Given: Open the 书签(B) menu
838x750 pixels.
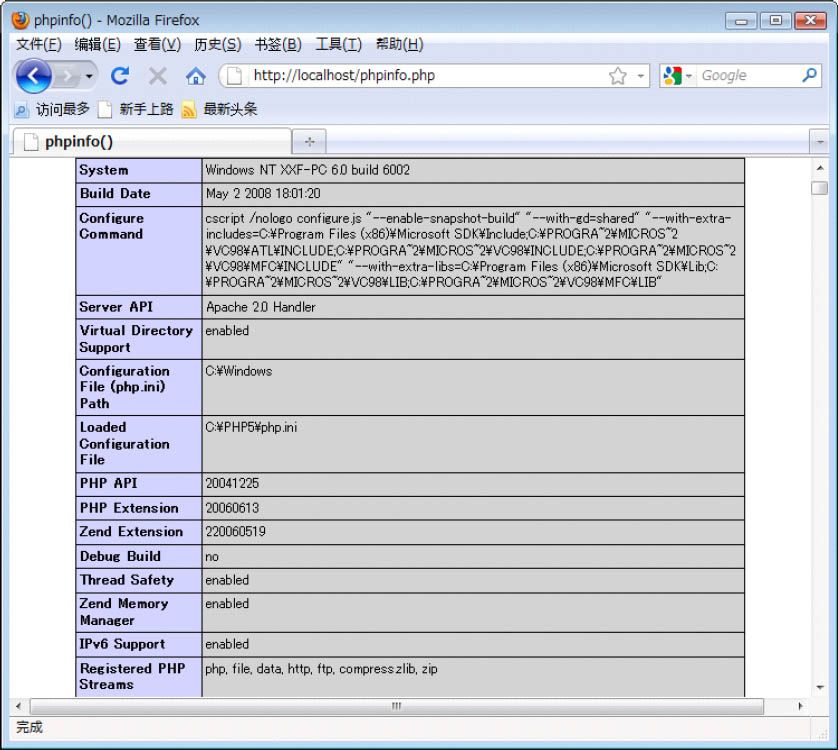Looking at the screenshot, I should pyautogui.click(x=278, y=44).
